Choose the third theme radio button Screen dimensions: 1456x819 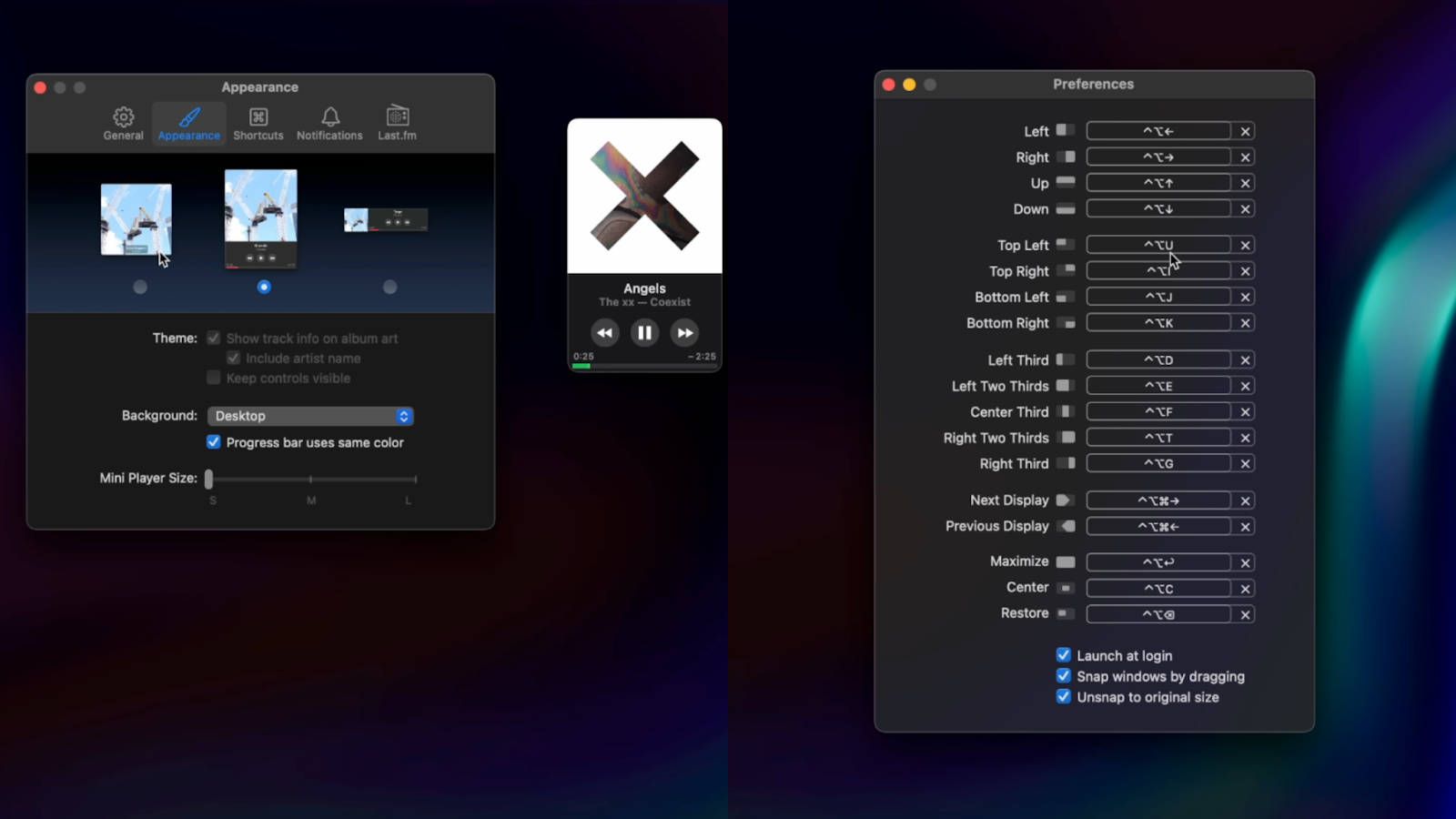[x=389, y=287]
